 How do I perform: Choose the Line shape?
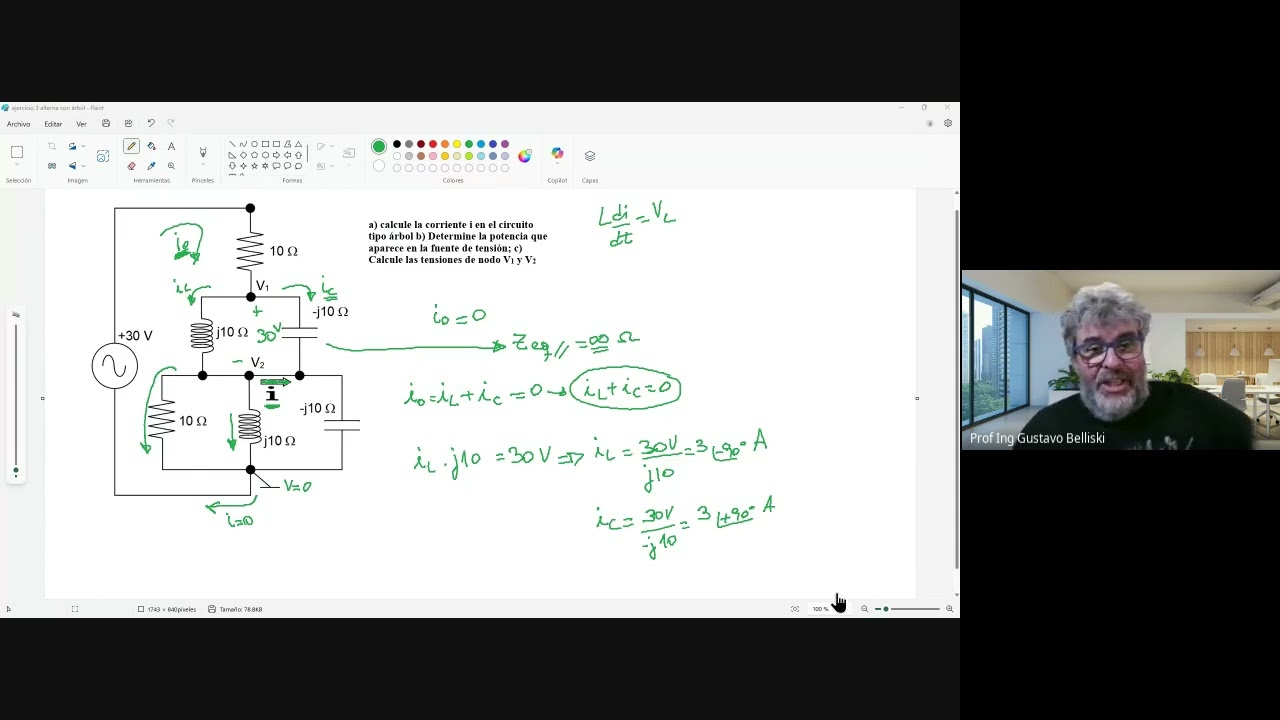(232, 144)
